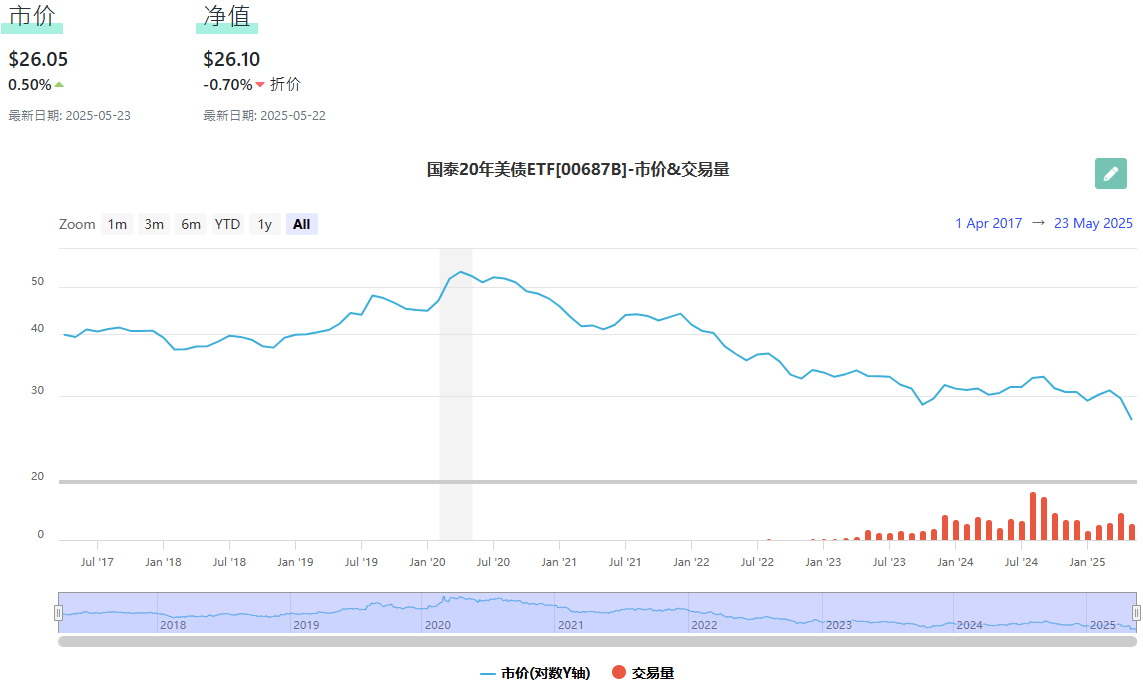Choose the YTD zoom option
Viewport: 1143px width, 684px height.
coord(227,224)
